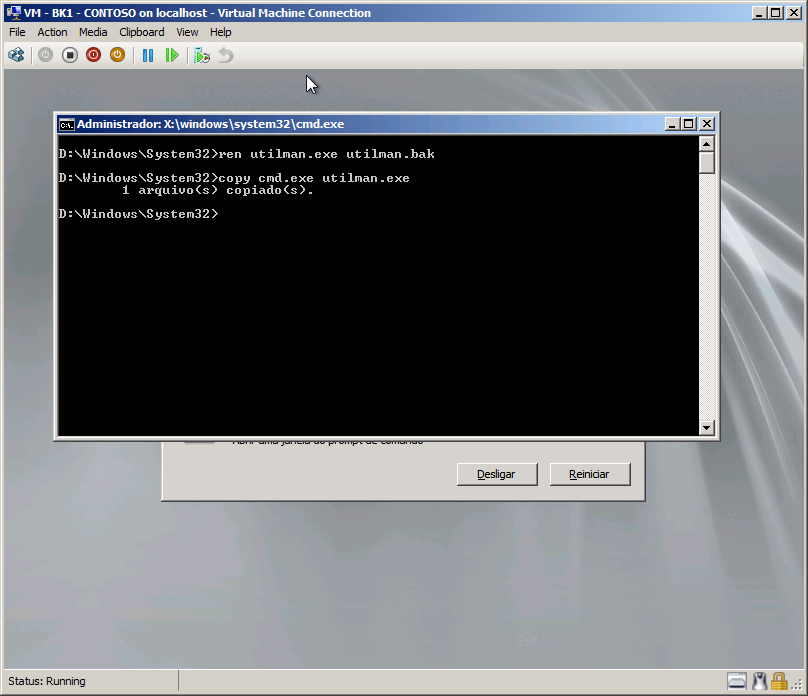Open the View menu
808x696 pixels.
[187, 32]
